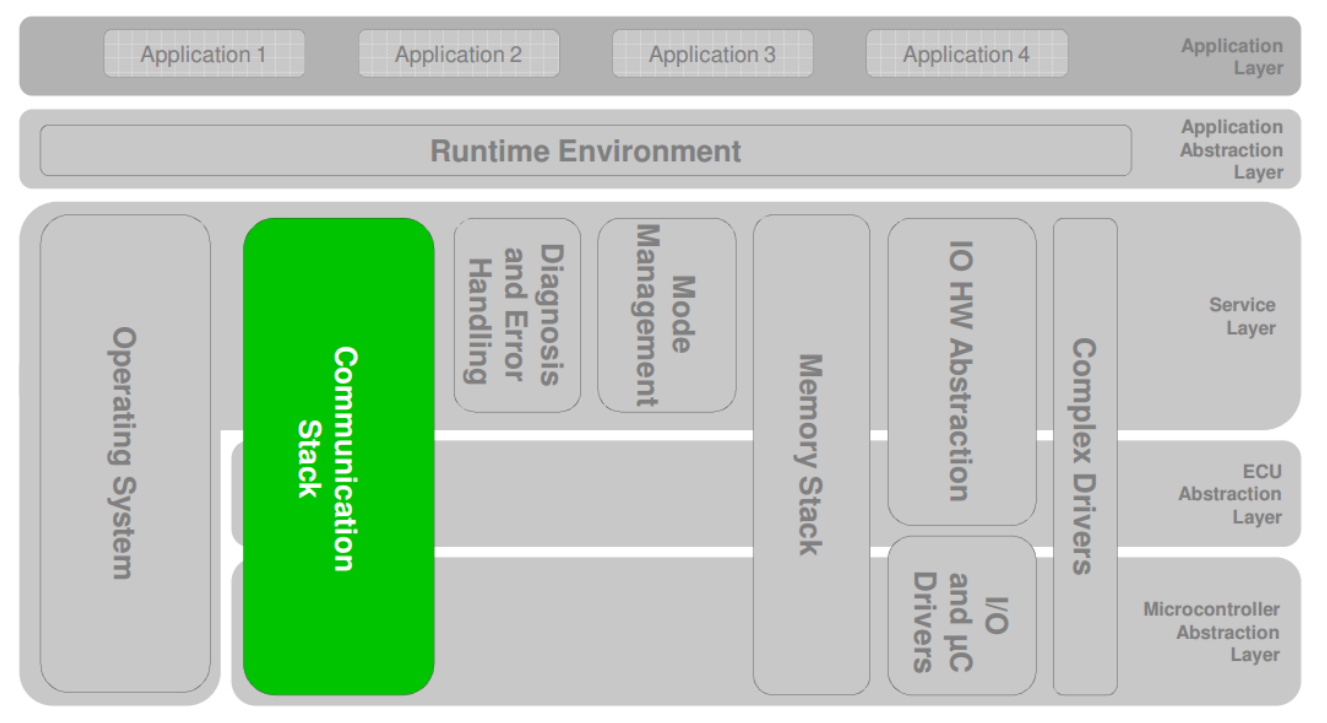Click the Mode Management block

tap(667, 315)
